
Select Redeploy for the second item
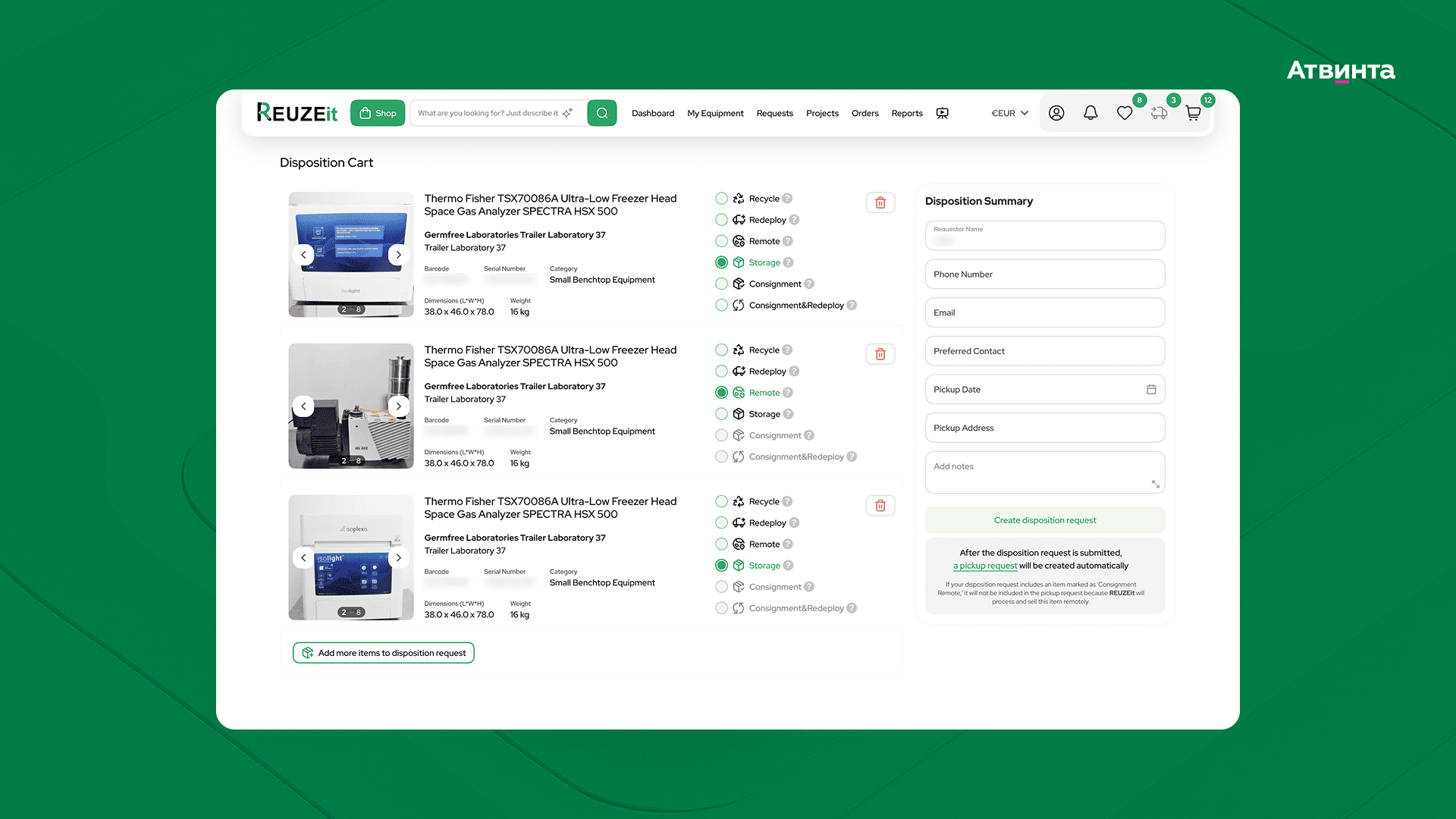coord(721,372)
